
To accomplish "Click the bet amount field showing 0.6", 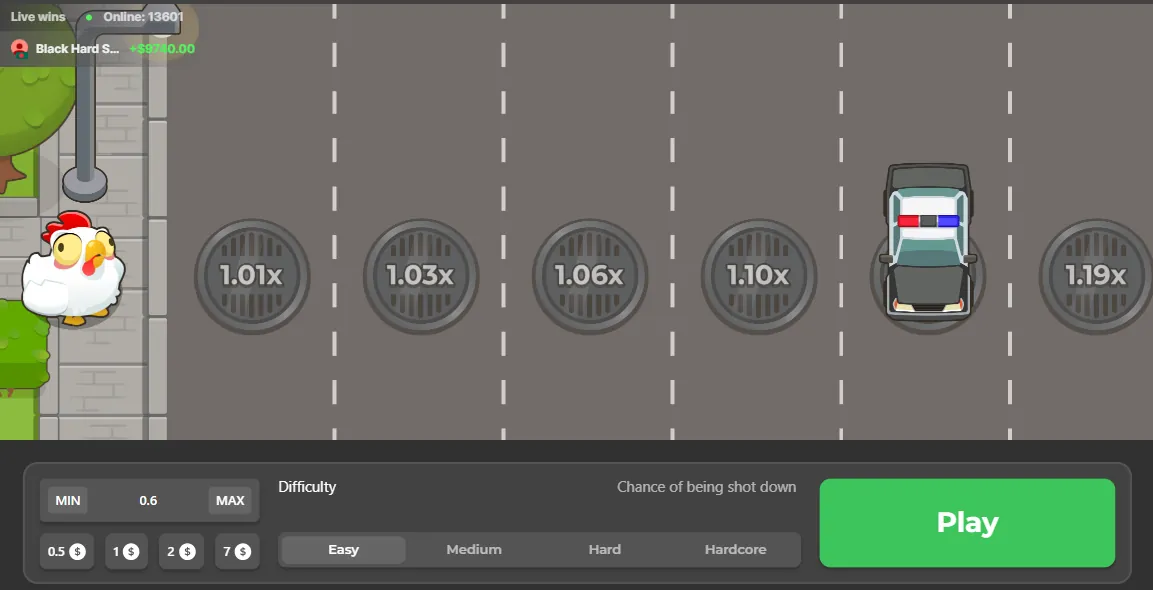I will point(148,501).
